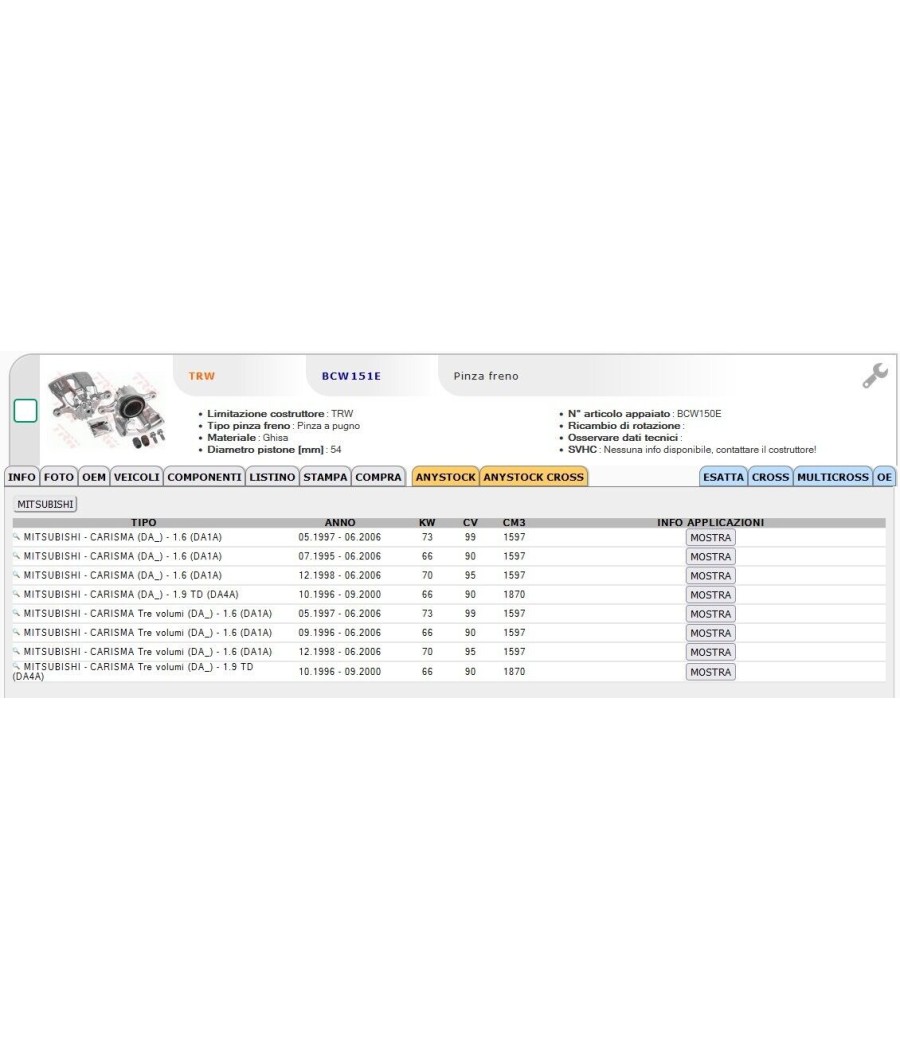Click 'Pinza a pugno' brake caliper type value
900x1050 pixels.
(x=329, y=426)
